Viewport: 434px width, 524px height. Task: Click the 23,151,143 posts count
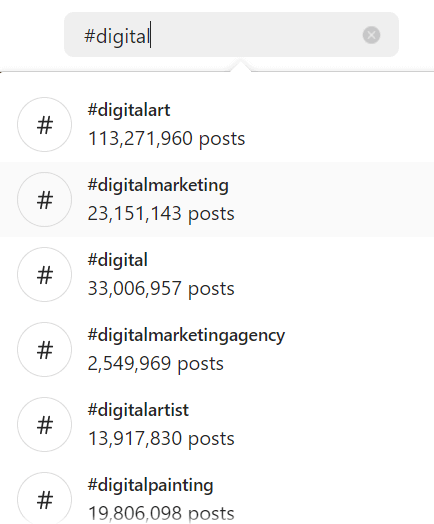[x=161, y=214]
